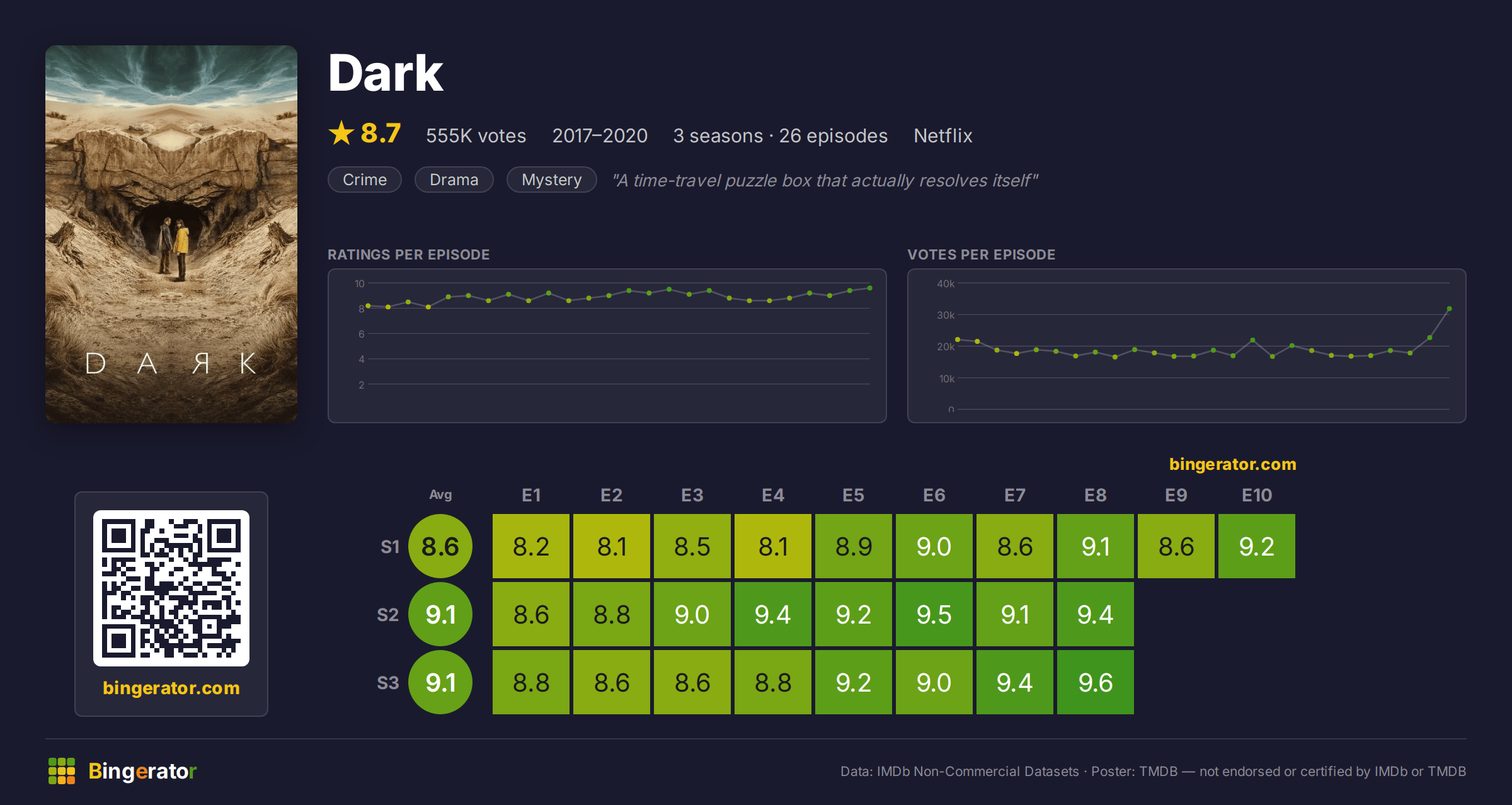Open bingerator.com link above episode grid
The height and width of the screenshot is (805, 1512).
[x=1233, y=464]
